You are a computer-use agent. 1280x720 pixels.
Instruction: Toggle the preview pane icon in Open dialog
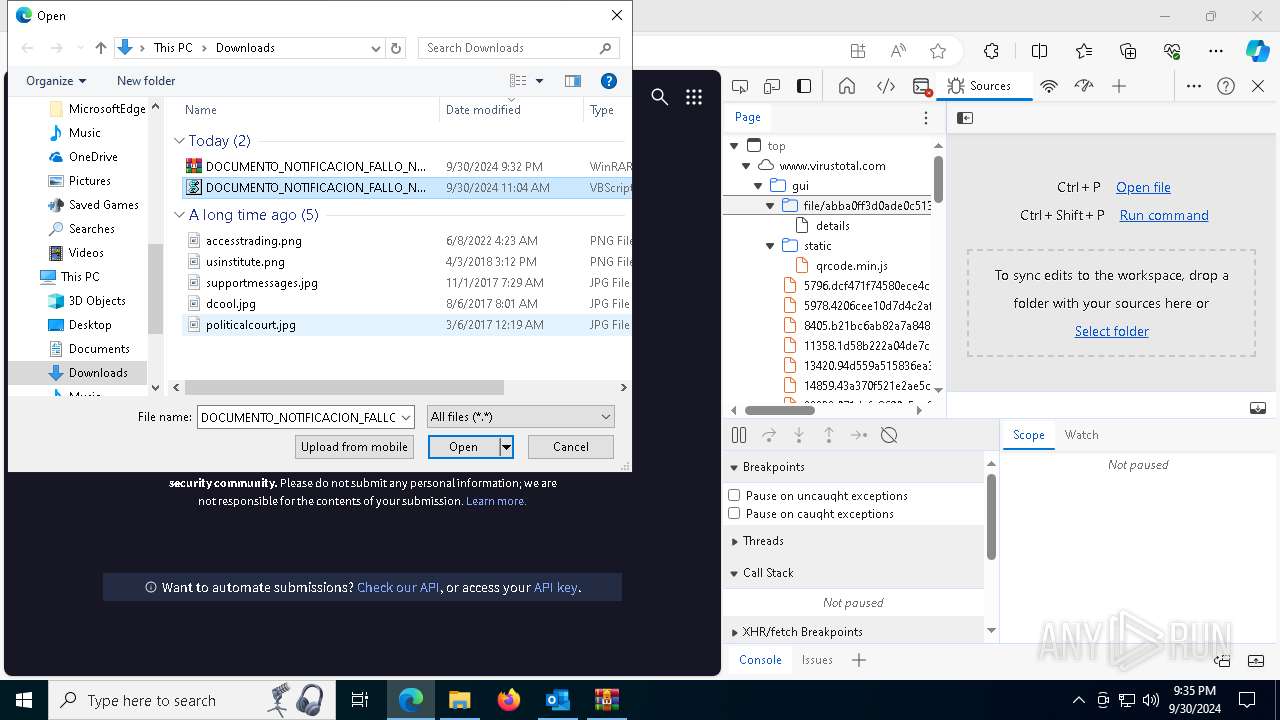[573, 81]
